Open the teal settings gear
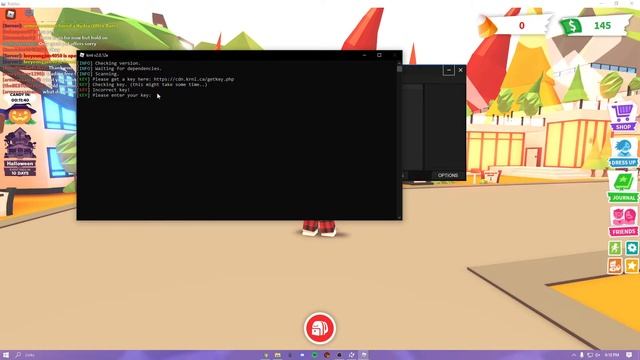The height and width of the screenshot is (360, 640). tap(632, 248)
